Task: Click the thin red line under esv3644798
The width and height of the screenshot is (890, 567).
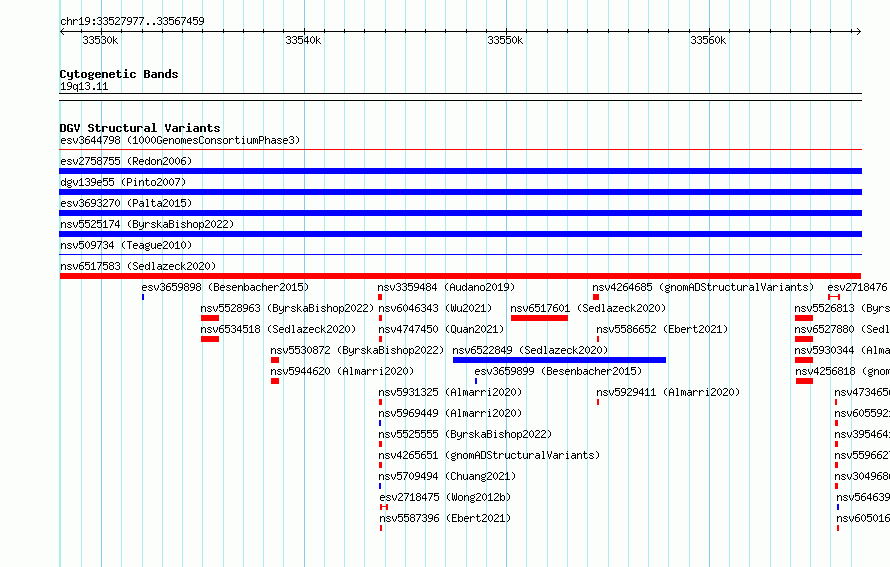Action: 460,150
